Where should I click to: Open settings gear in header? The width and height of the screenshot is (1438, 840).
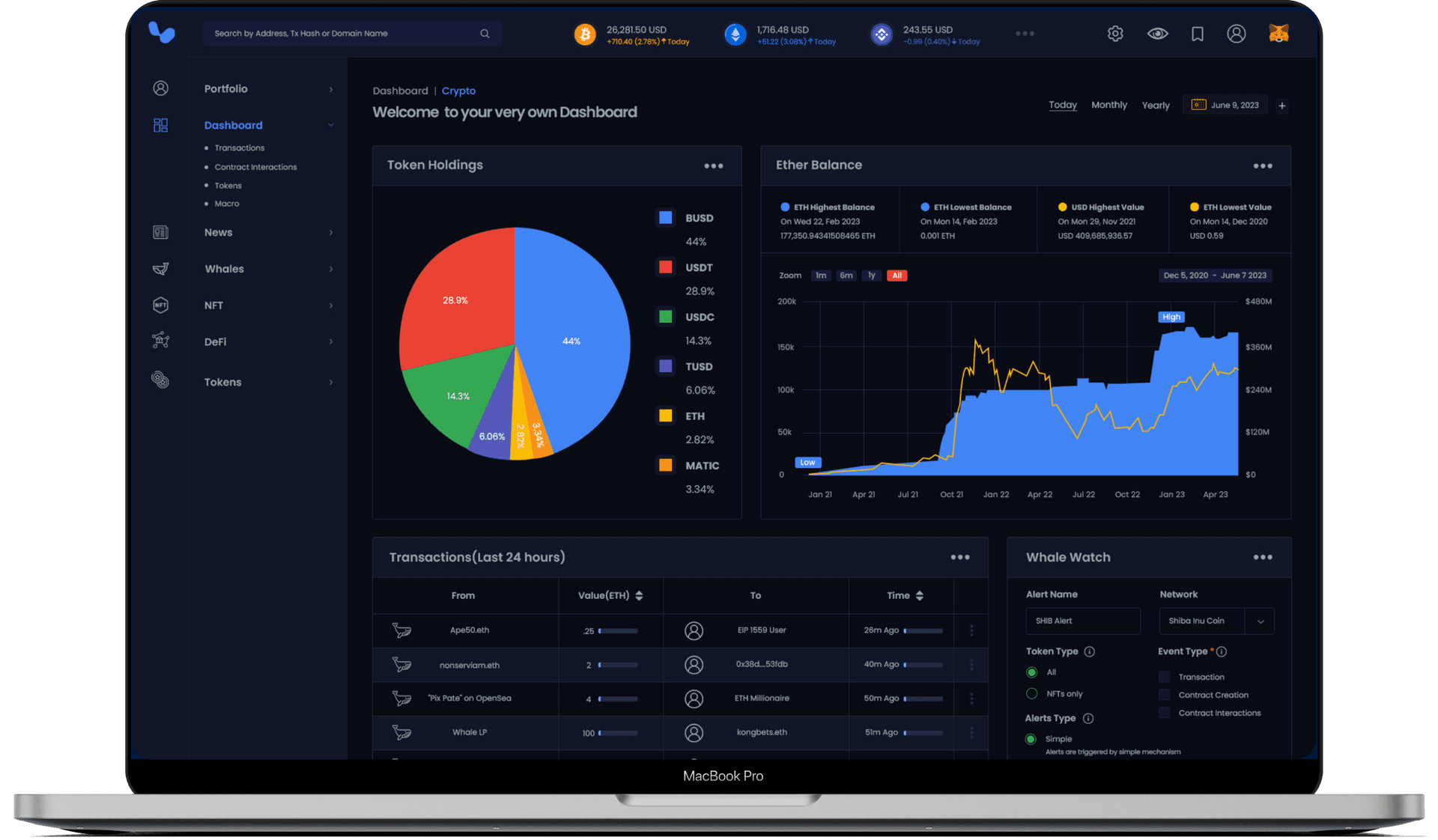(1115, 34)
